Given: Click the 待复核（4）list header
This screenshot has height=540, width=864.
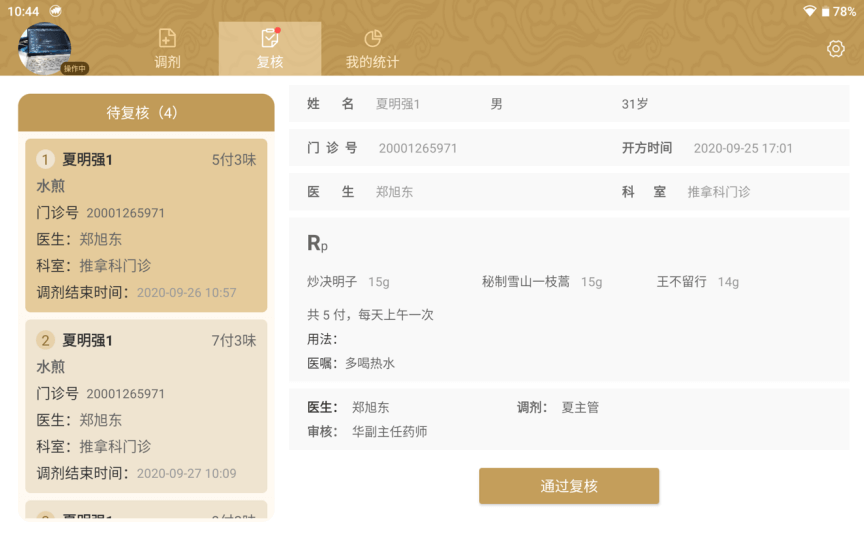Looking at the screenshot, I should point(146,113).
